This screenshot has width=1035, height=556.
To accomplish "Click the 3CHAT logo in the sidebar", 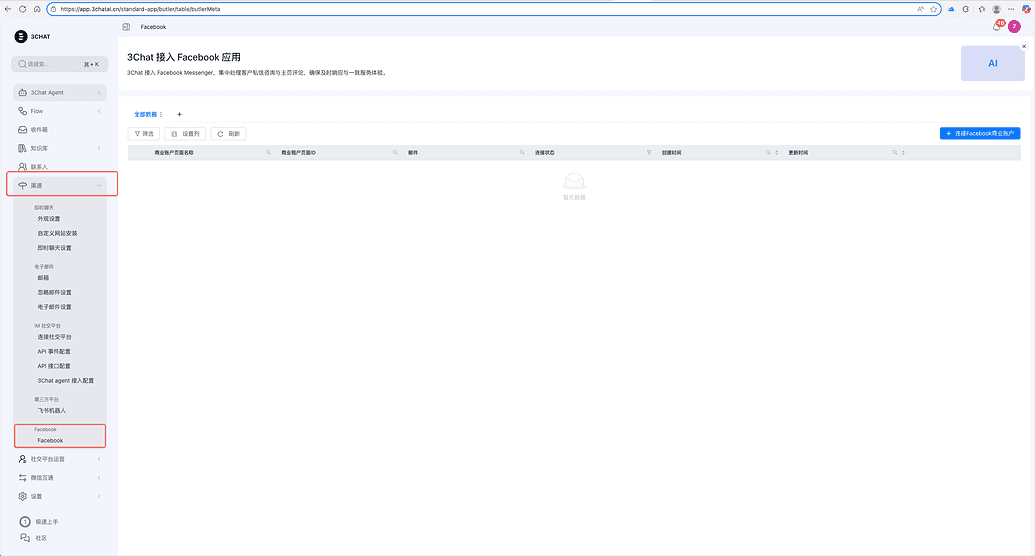I will [32, 36].
